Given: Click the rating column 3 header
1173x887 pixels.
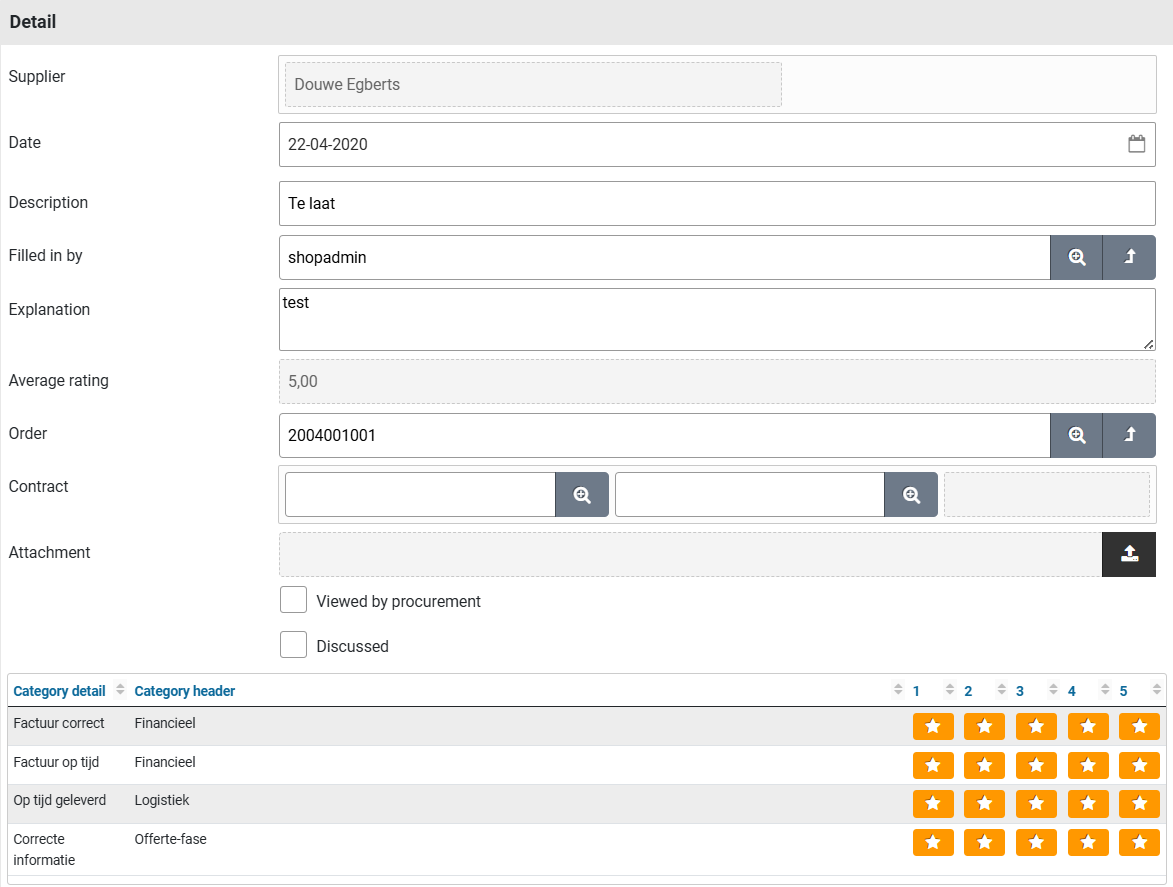Looking at the screenshot, I should 1020,691.
